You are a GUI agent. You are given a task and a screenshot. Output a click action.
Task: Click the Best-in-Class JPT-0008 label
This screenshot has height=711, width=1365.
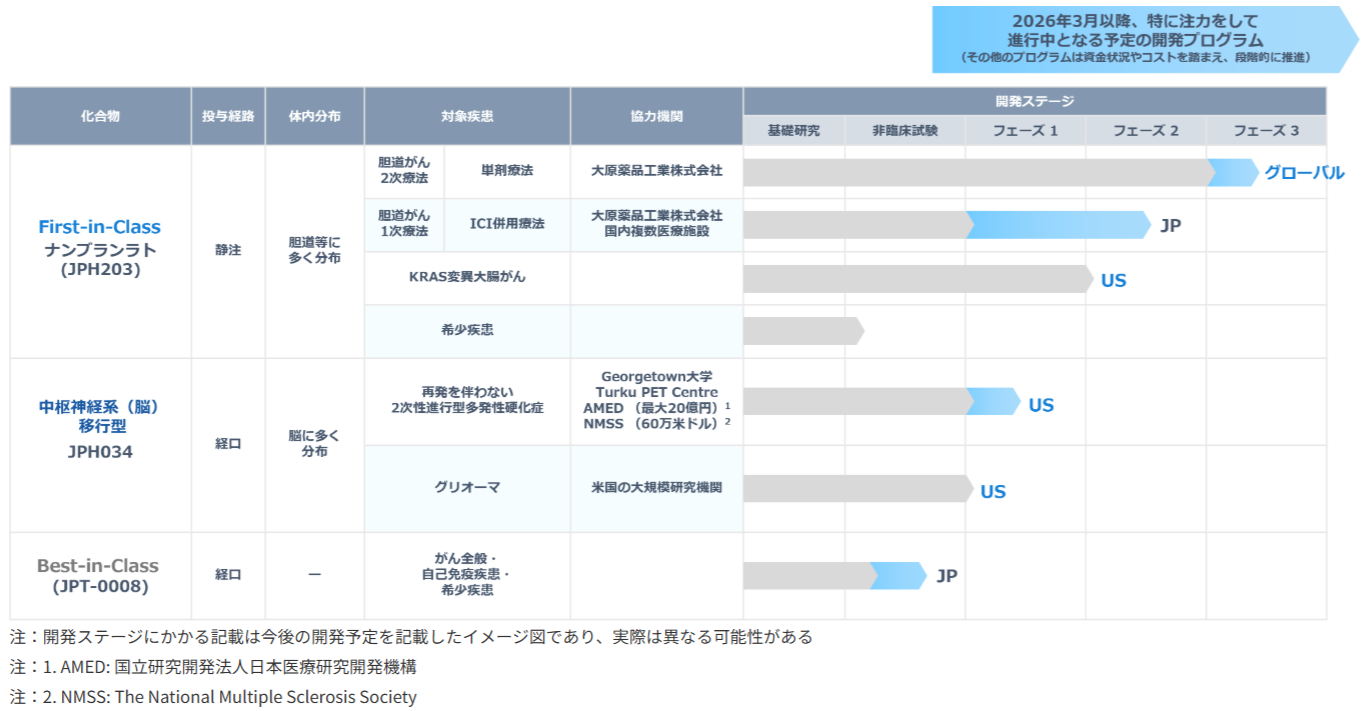(99, 575)
